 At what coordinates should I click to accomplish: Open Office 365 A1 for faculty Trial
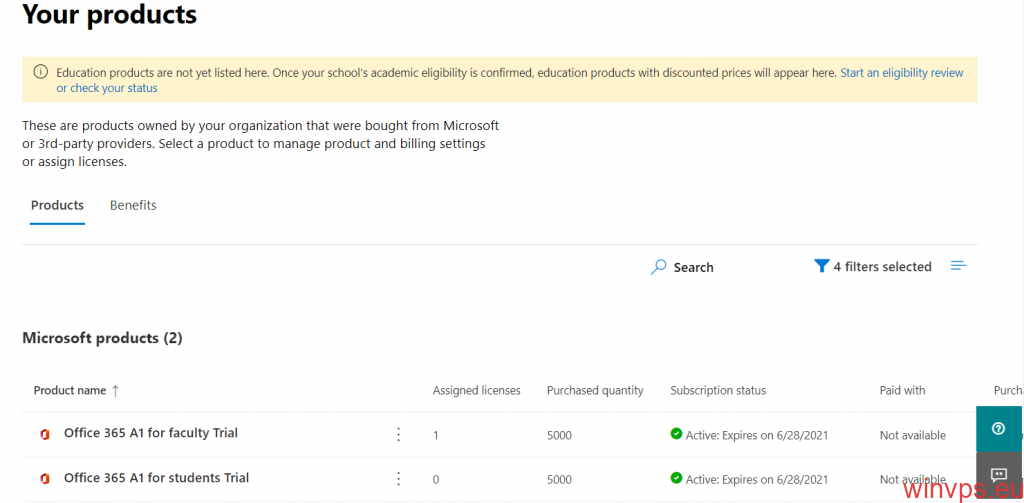point(150,433)
